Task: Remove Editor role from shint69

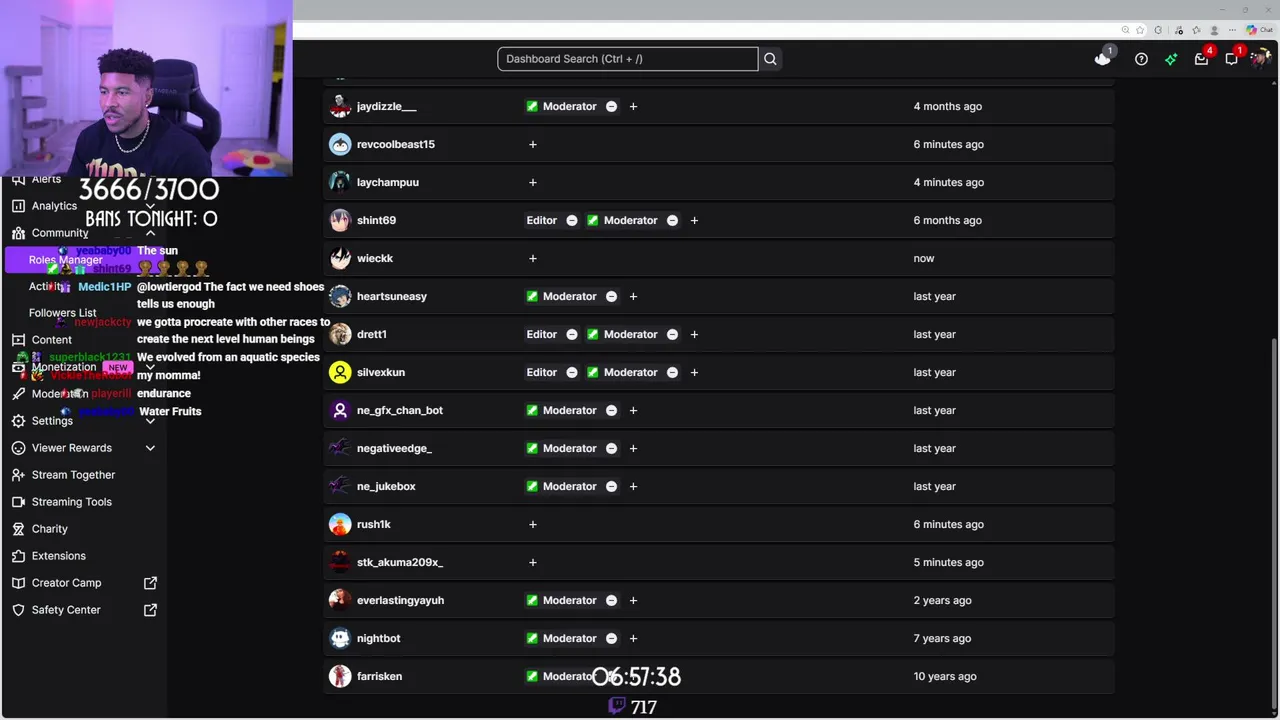Action: tap(572, 220)
